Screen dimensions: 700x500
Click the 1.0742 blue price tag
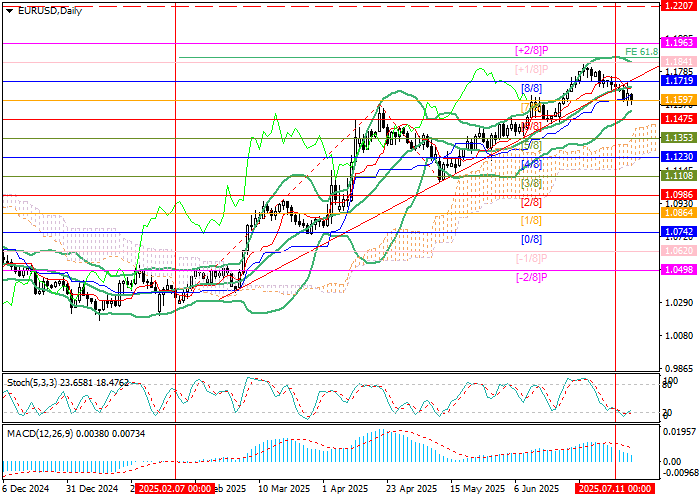[x=681, y=231]
